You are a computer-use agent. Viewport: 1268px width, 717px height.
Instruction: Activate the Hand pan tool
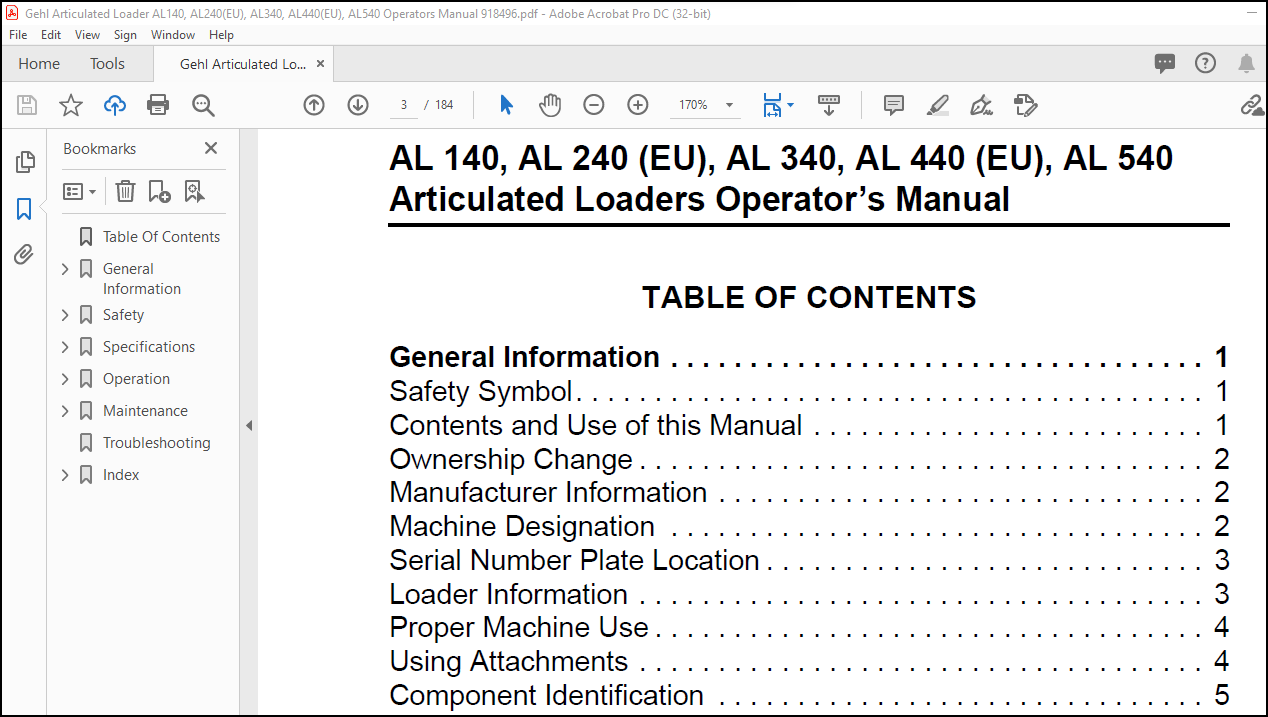pyautogui.click(x=550, y=105)
